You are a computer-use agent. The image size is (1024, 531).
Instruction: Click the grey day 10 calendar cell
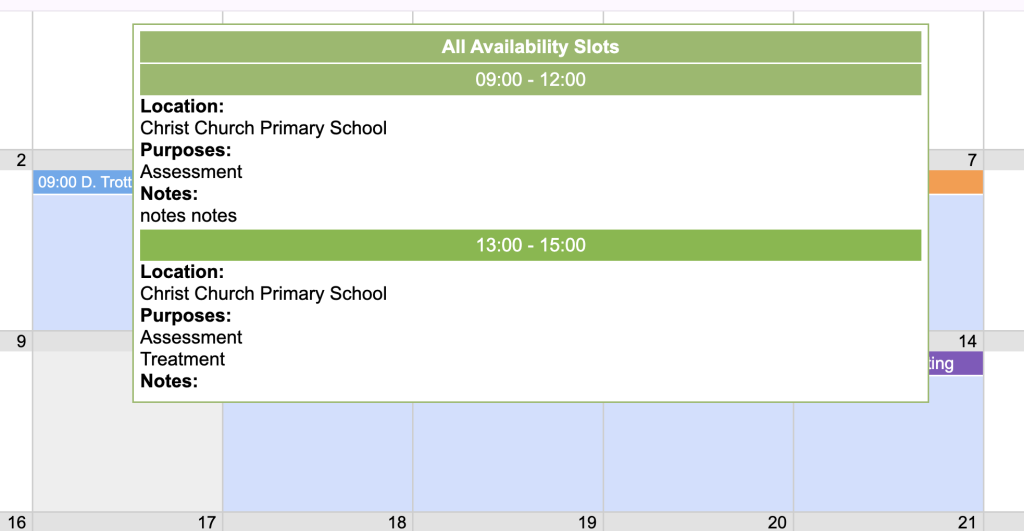click(x=127, y=455)
